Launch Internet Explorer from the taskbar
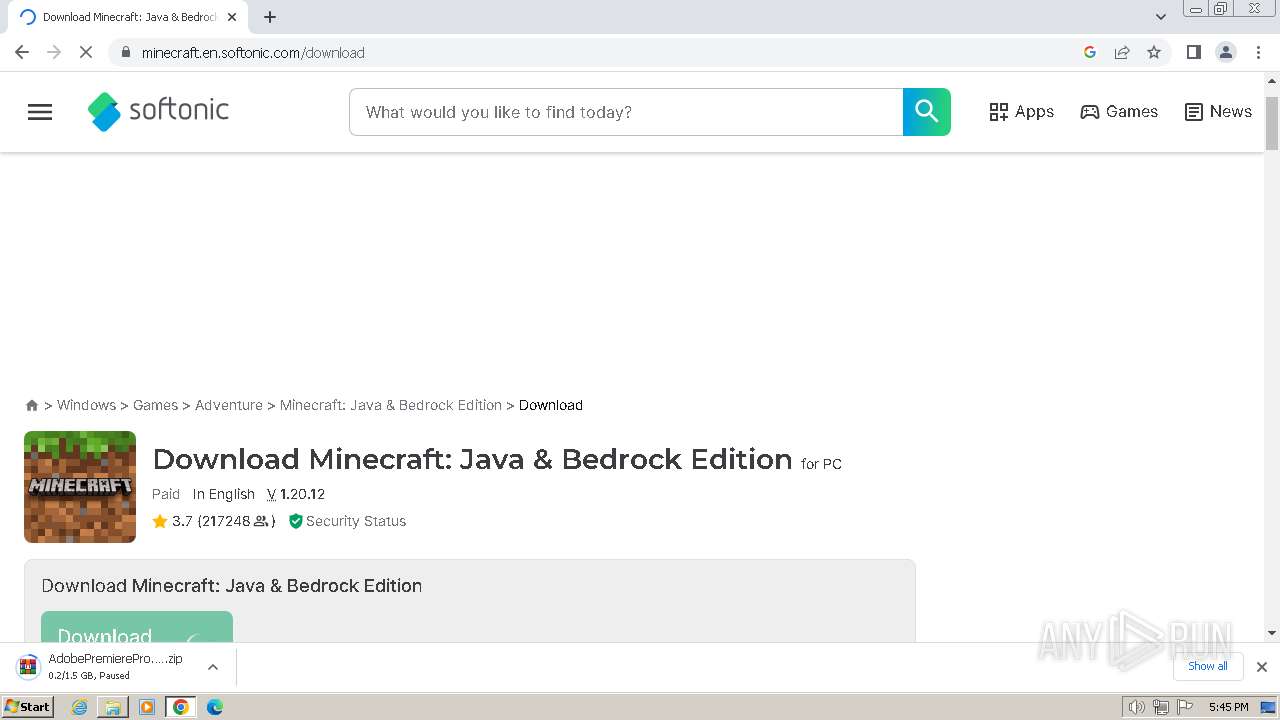The width and height of the screenshot is (1280, 720). point(79,707)
